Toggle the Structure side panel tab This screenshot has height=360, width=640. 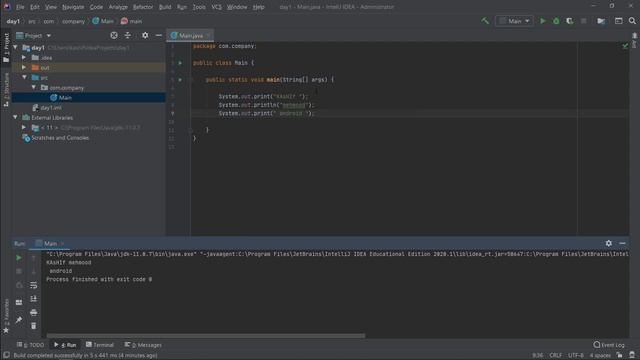[6, 90]
